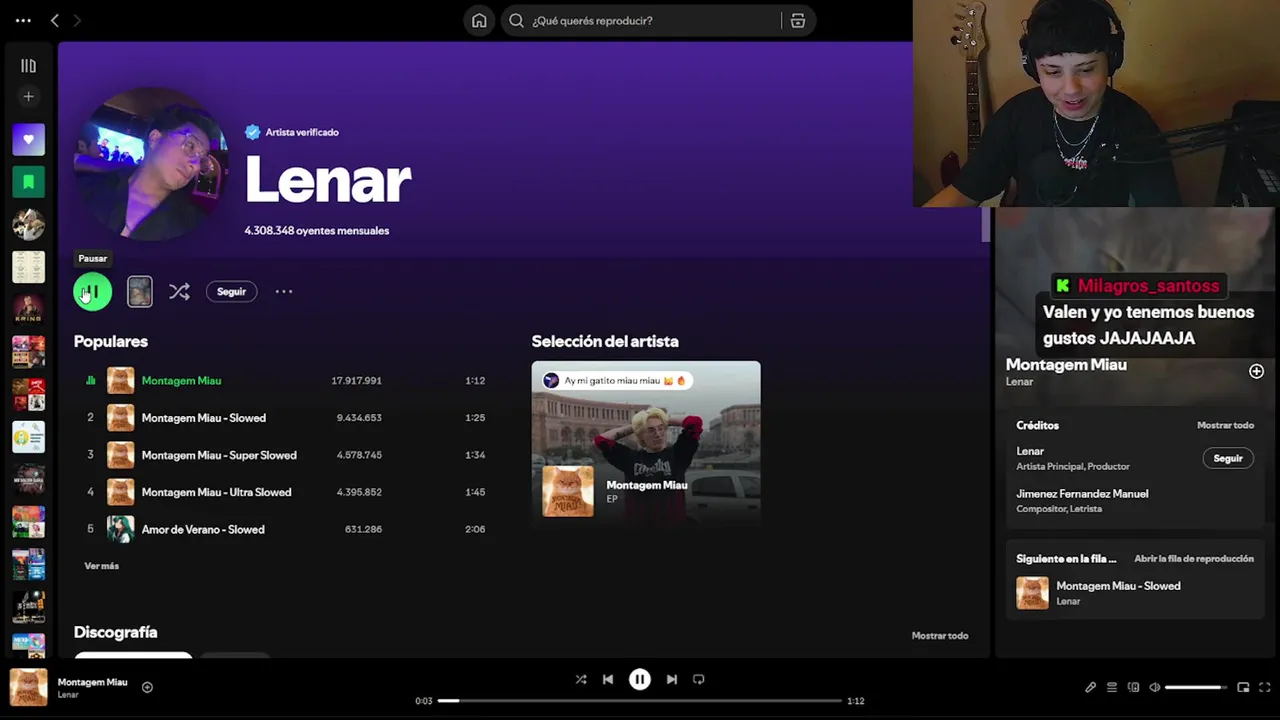This screenshot has width=1280, height=720.
Task: Click Lenar under the bottom-bar song title
Action: point(68,695)
